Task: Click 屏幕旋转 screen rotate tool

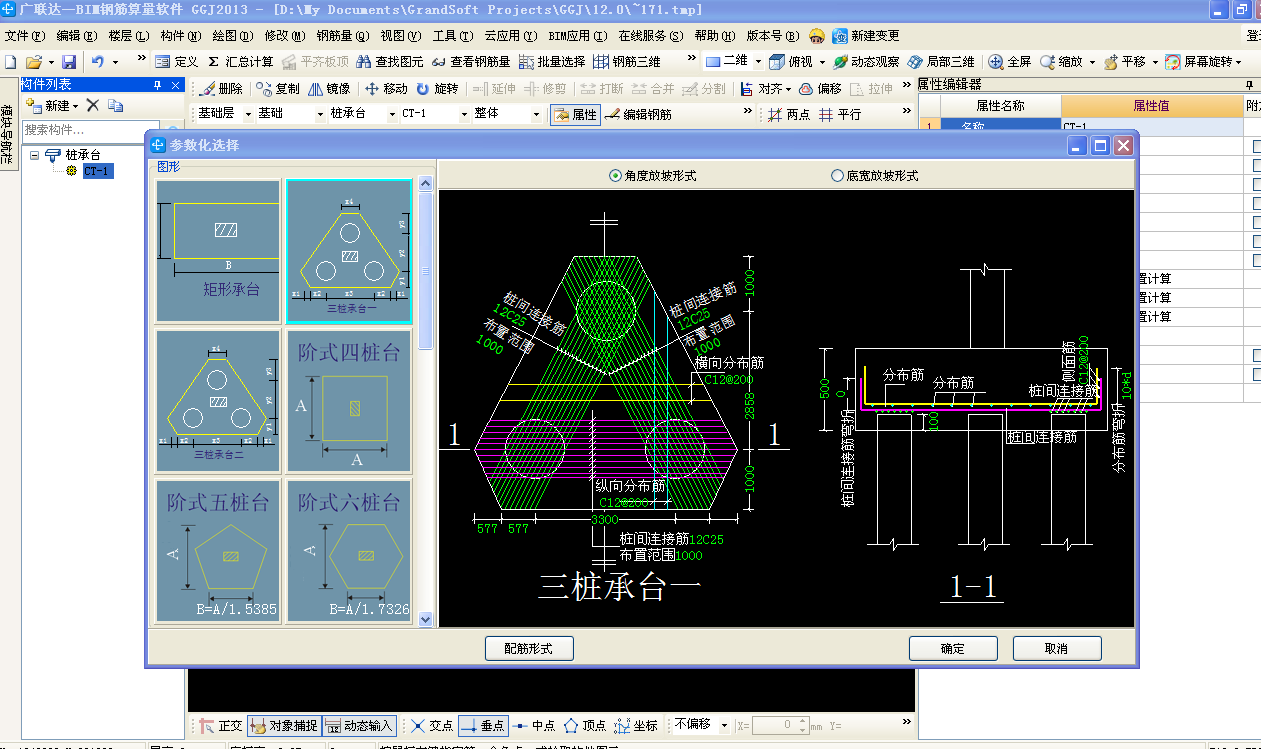Action: (1200, 62)
